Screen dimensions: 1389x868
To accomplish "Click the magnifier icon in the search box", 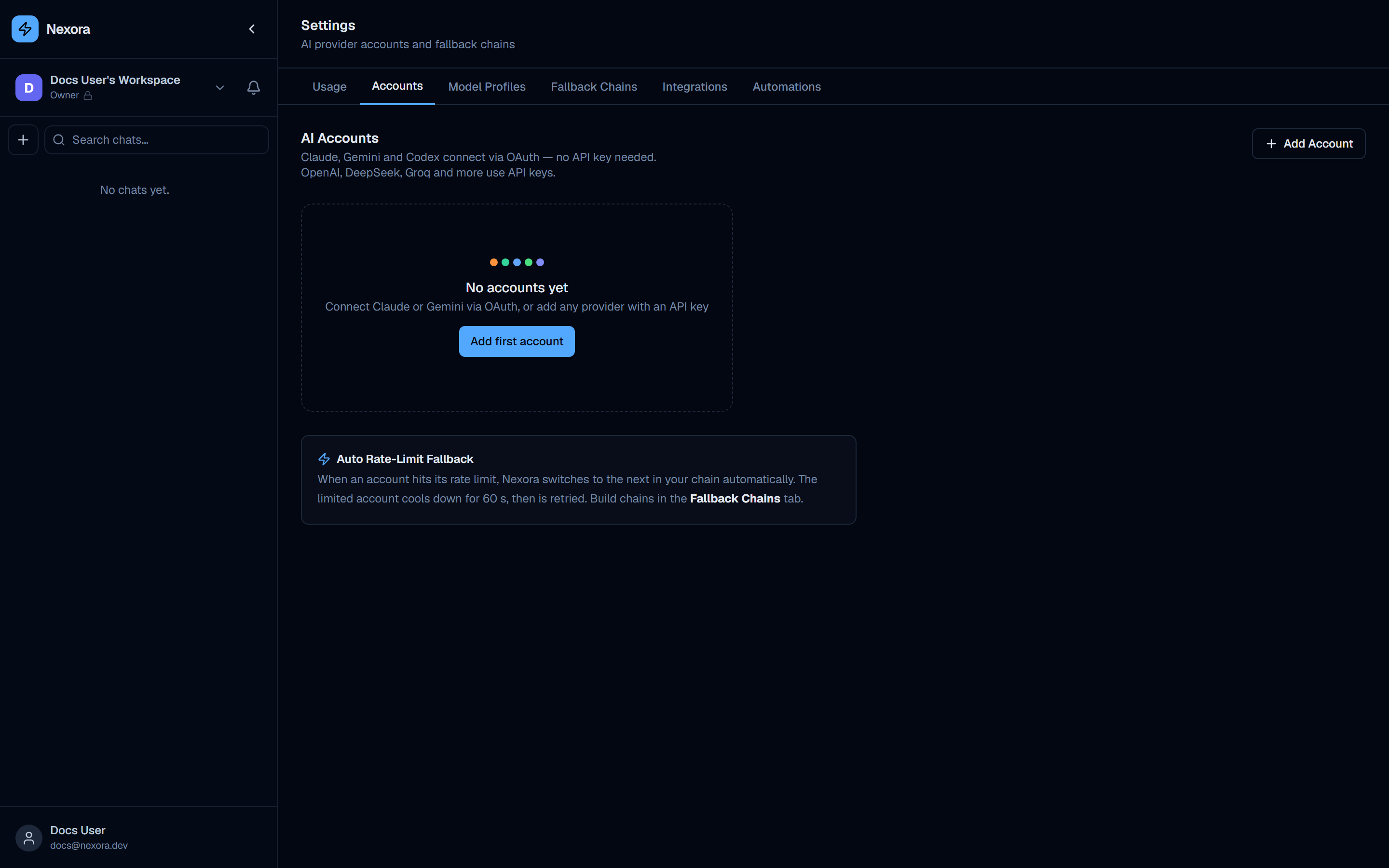I will click(58, 139).
